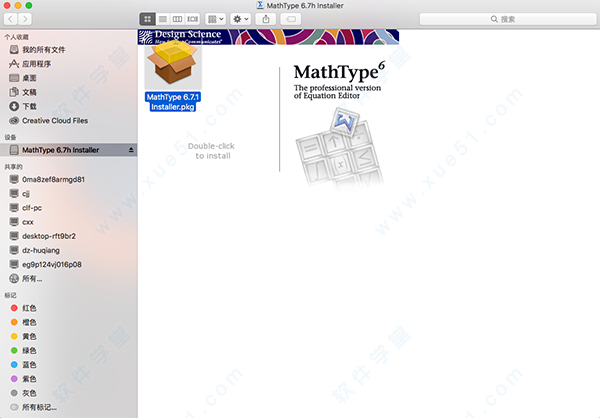
Task: Click the MathType 6.7.1 Installer.pkg file name
Action: pos(173,102)
